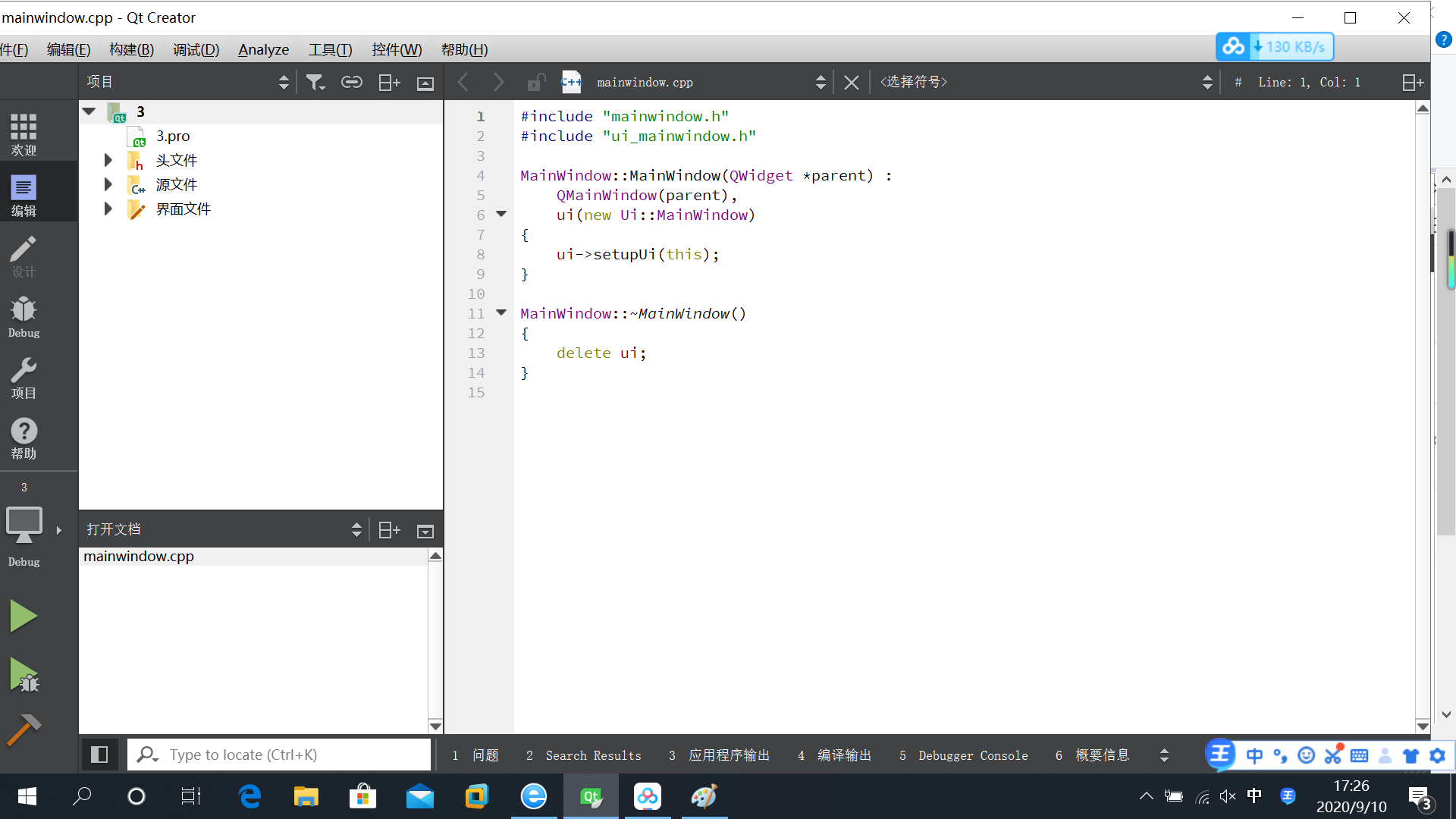Open the 编译输出 output pane
Screen dimensions: 1456x819
tap(835, 755)
